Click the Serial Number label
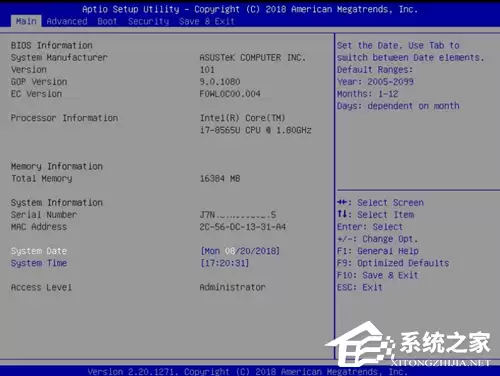The width and height of the screenshot is (500, 376). tap(44, 215)
